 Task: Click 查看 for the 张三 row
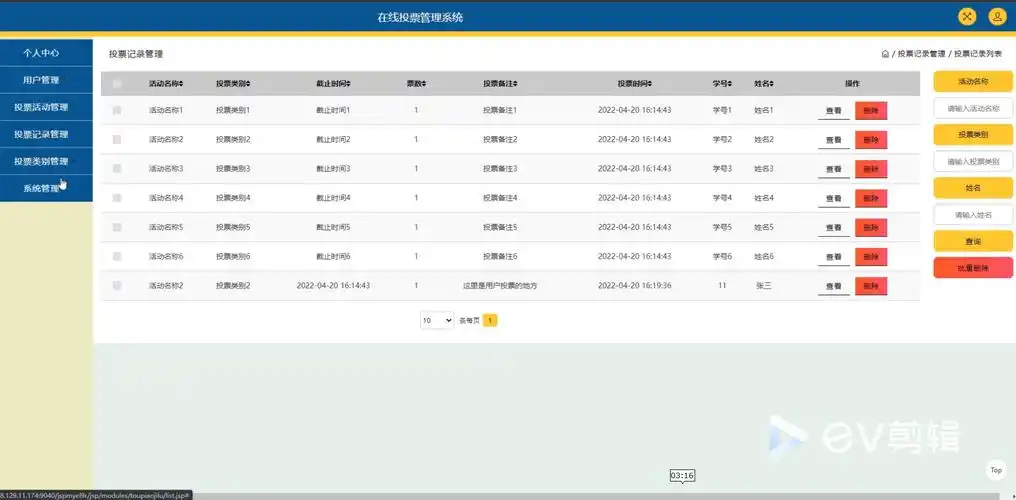click(833, 287)
